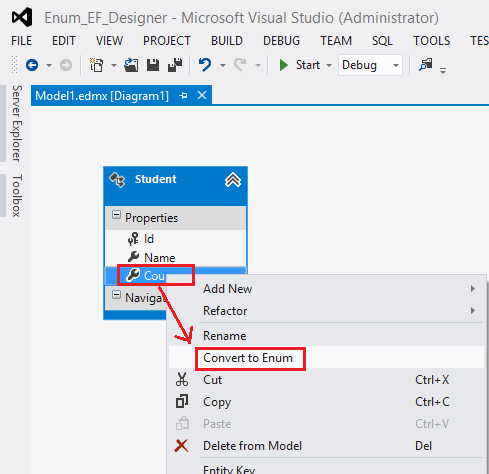
Task: Open the Server Explorer side tab
Action: pos(17,123)
